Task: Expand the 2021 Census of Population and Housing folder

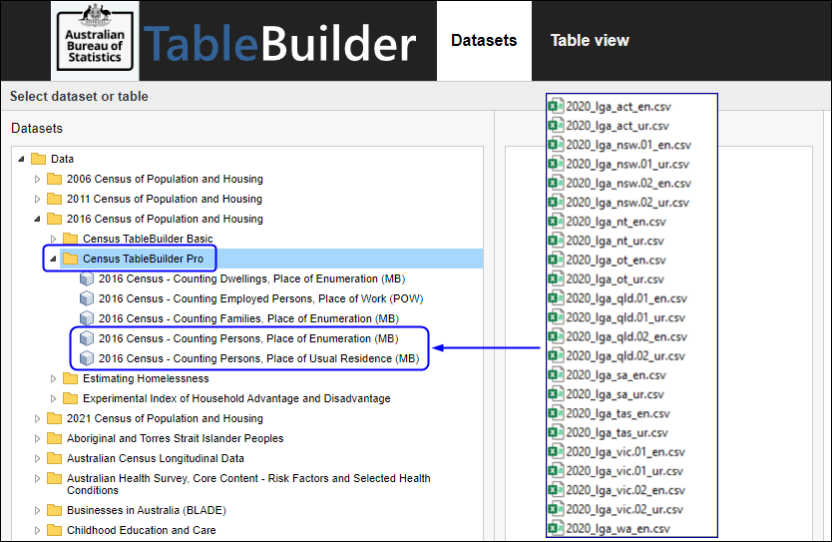Action: click(x=37, y=418)
